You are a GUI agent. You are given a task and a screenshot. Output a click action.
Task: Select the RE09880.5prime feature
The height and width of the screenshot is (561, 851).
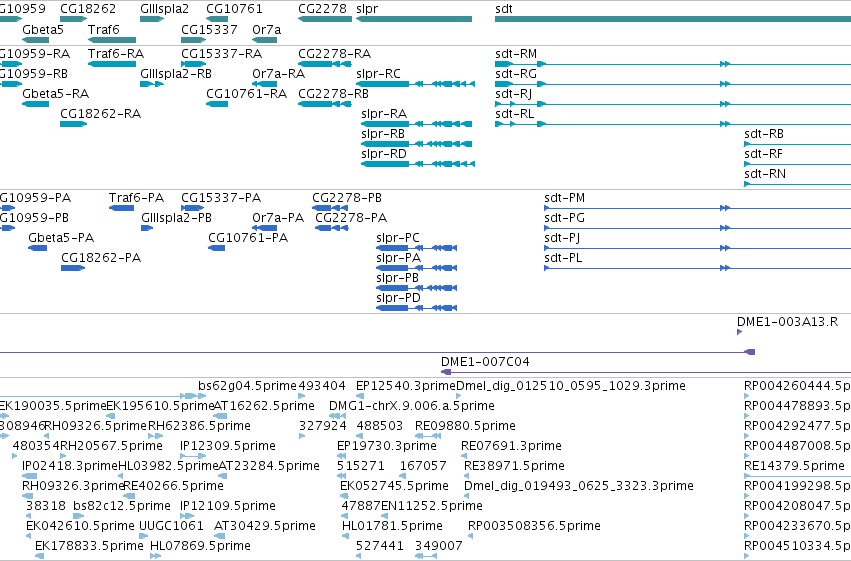(x=428, y=436)
